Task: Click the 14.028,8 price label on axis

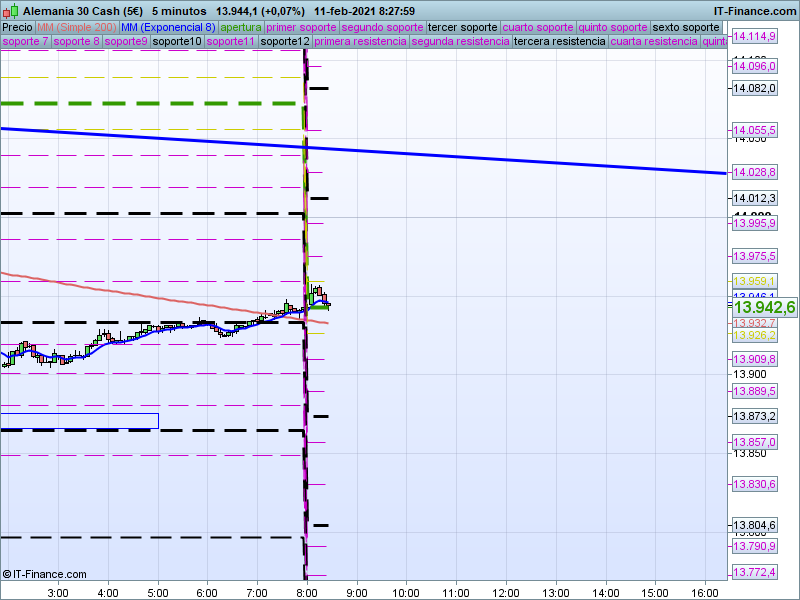Action: pos(754,172)
